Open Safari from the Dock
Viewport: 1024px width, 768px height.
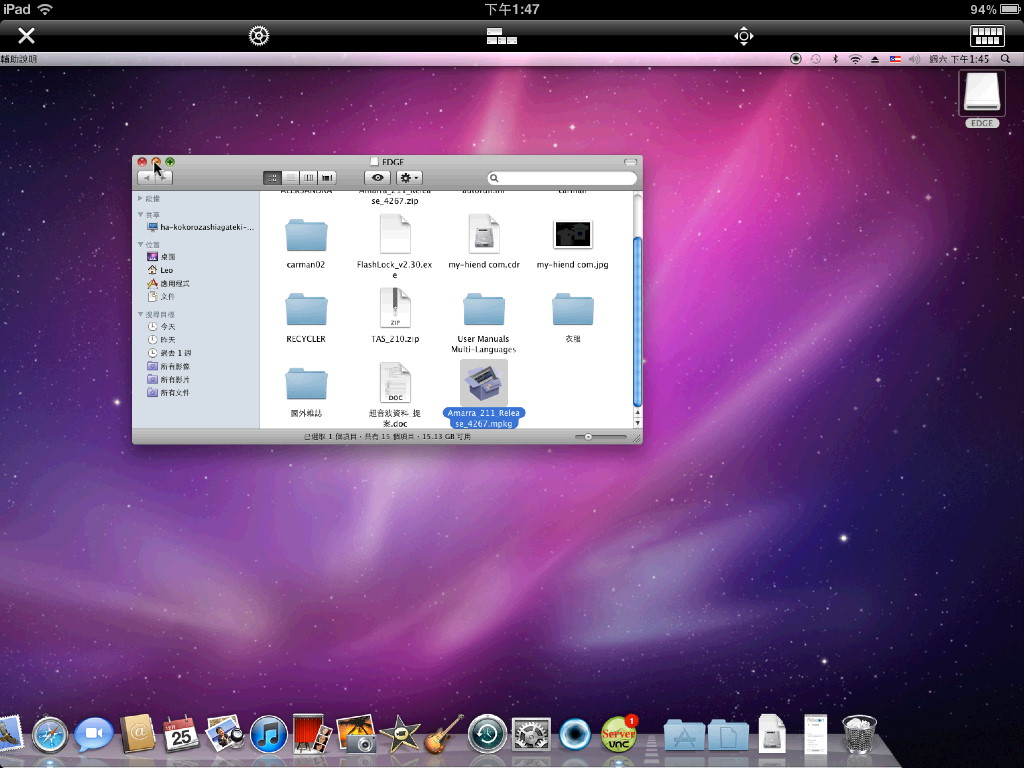point(50,735)
